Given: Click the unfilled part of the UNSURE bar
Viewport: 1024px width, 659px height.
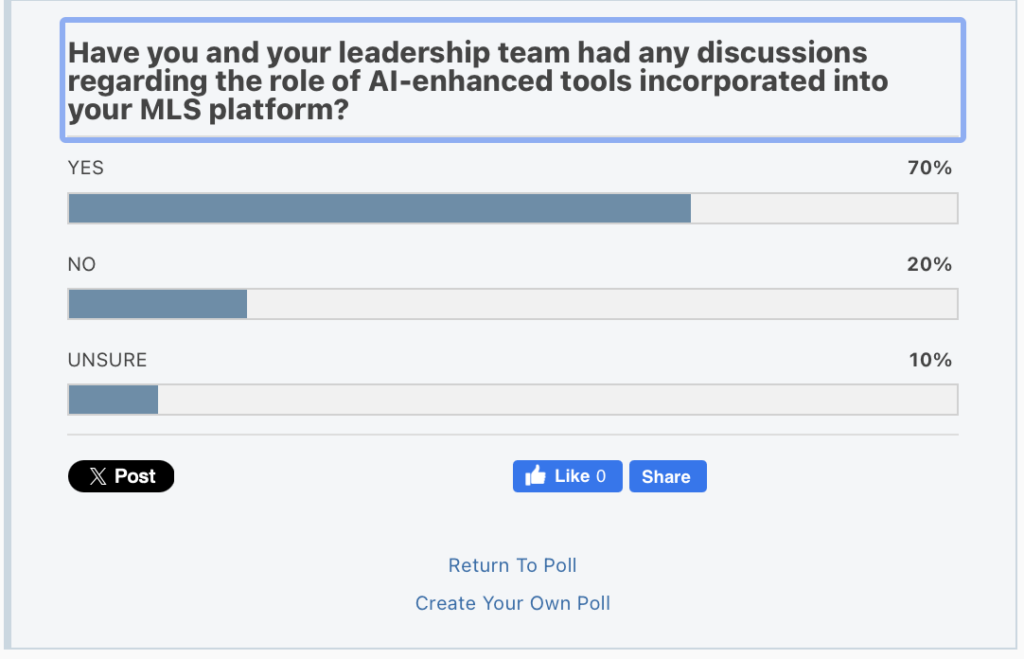Looking at the screenshot, I should point(557,399).
